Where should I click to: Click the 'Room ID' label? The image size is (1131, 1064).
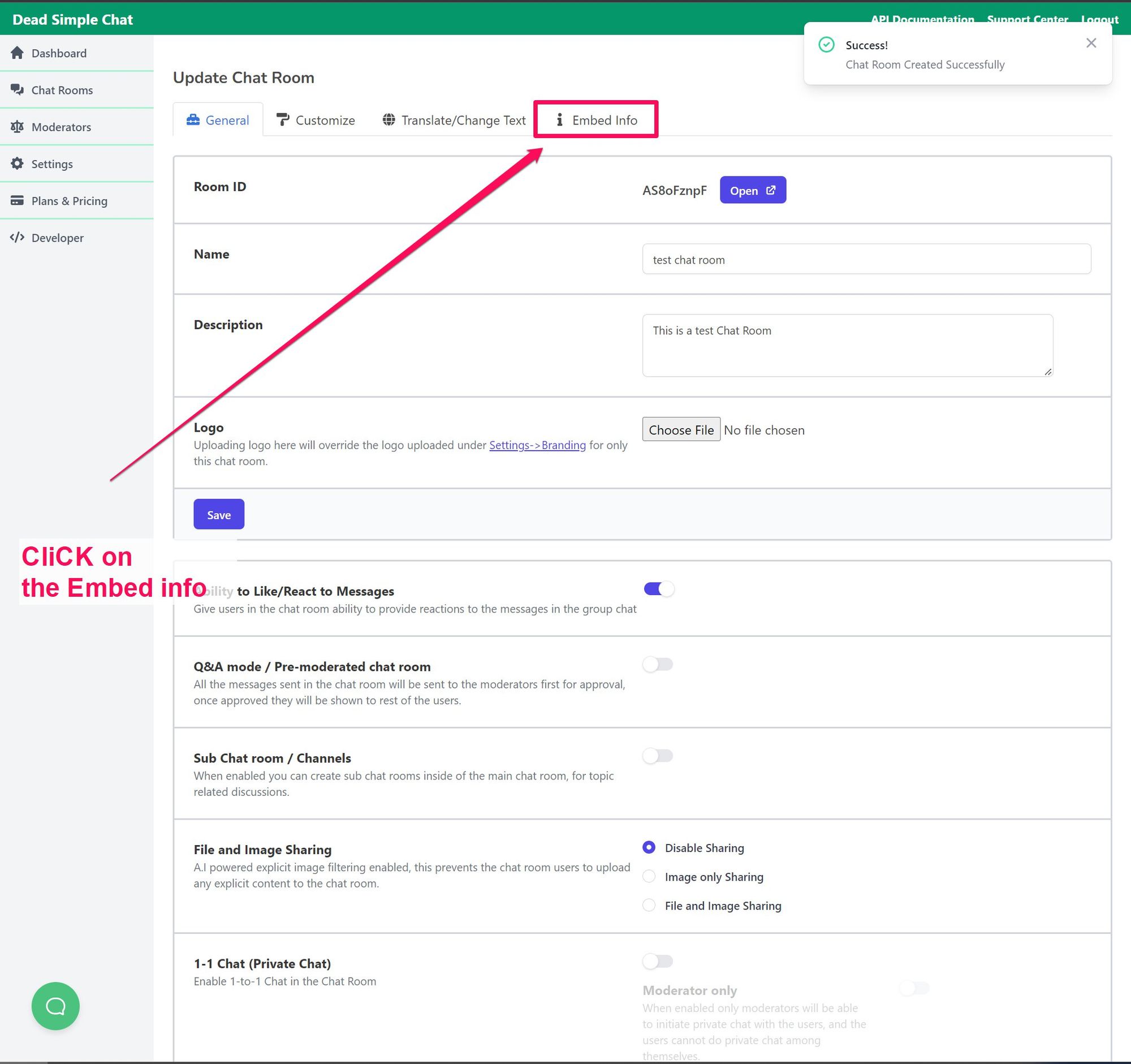[x=219, y=187]
